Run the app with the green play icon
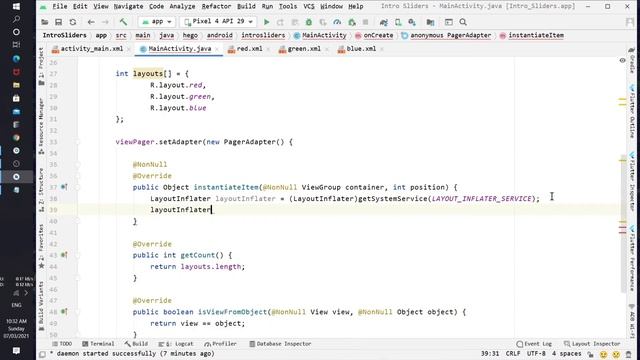640x360 pixels. point(267,22)
